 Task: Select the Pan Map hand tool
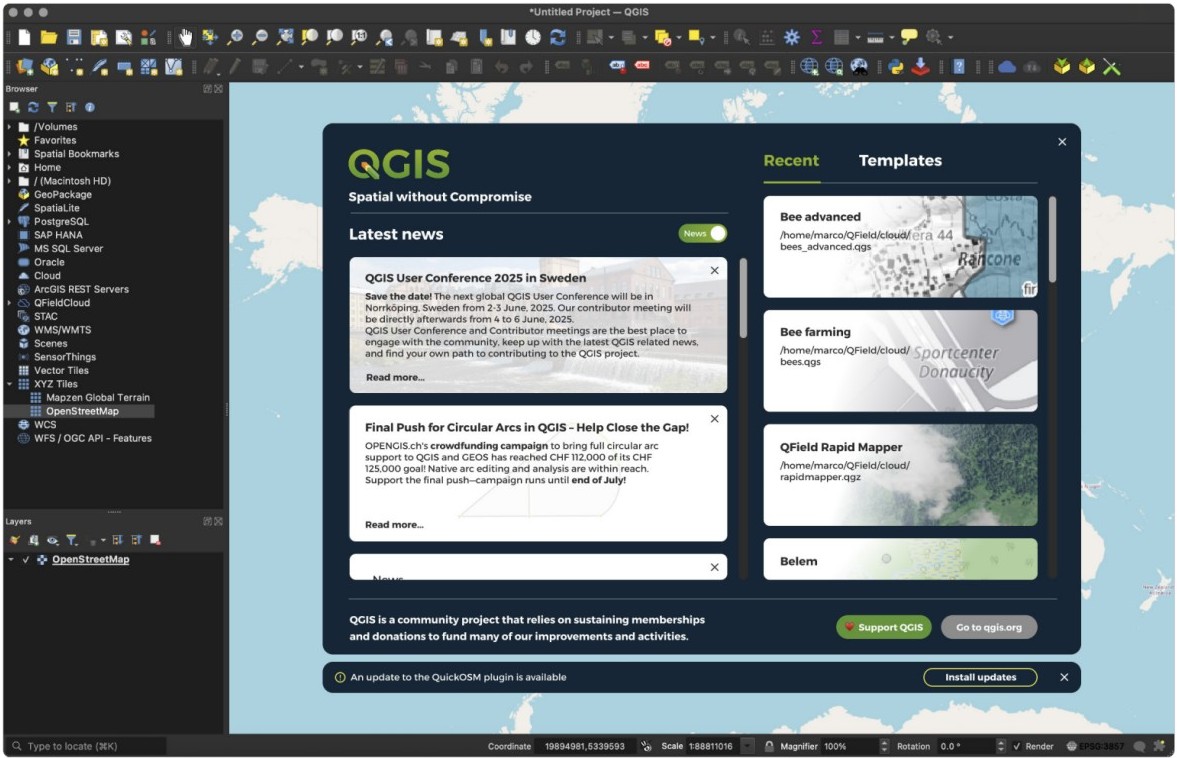click(185, 37)
